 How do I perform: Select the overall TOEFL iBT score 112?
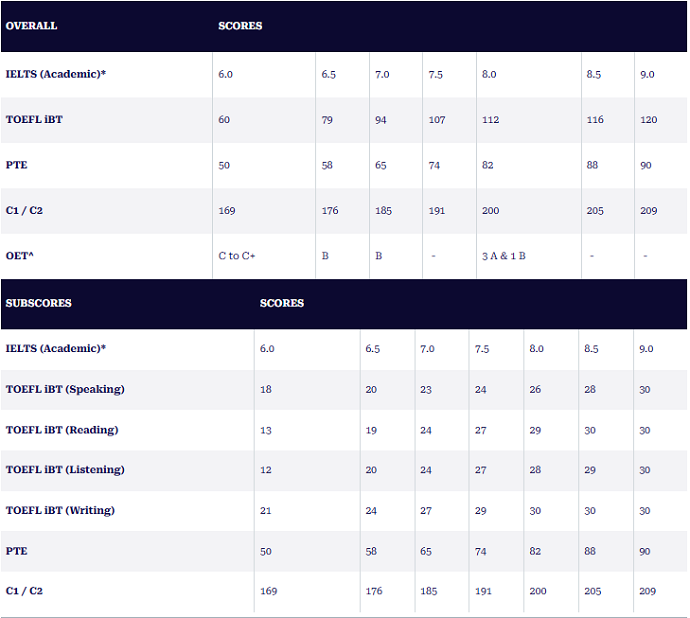pos(490,120)
